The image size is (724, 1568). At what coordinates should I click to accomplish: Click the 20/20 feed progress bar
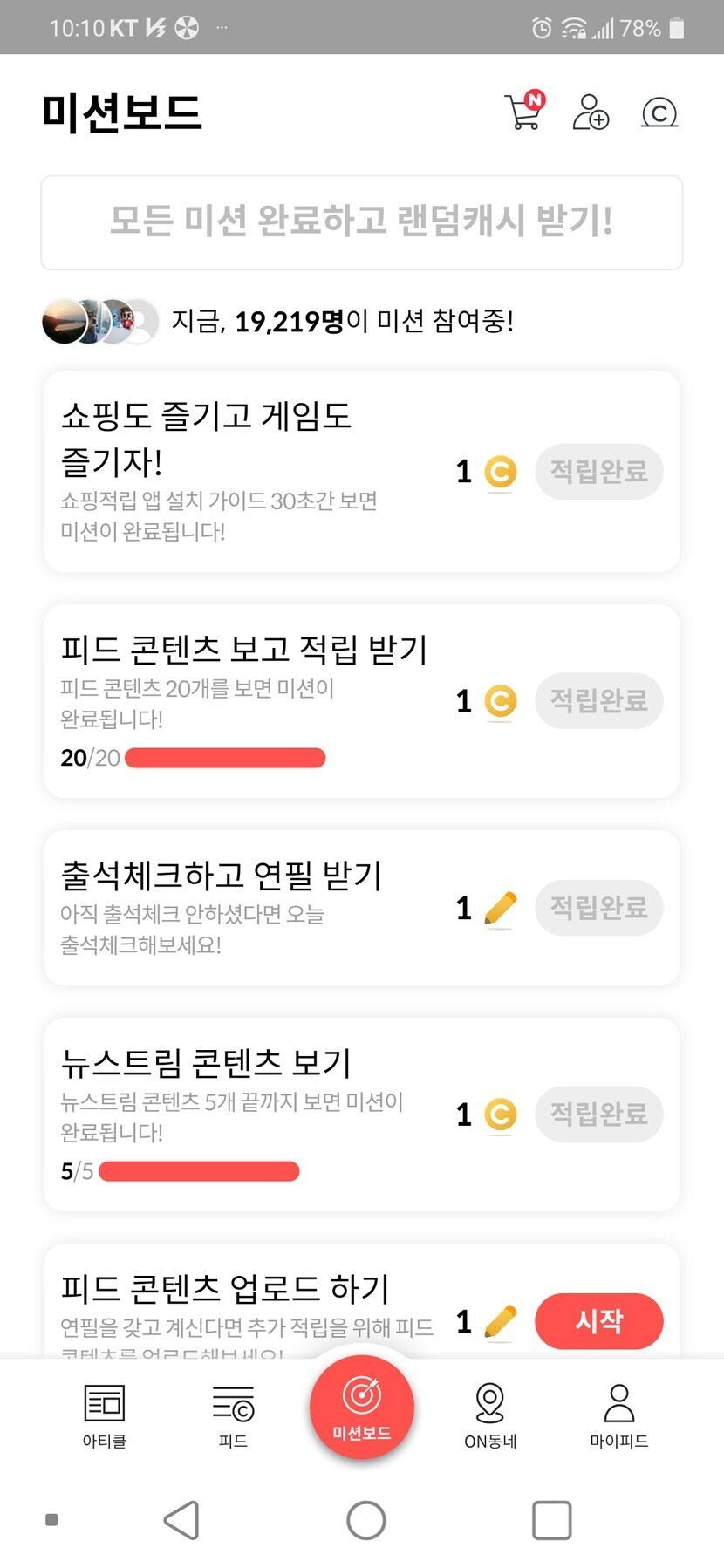point(225,758)
